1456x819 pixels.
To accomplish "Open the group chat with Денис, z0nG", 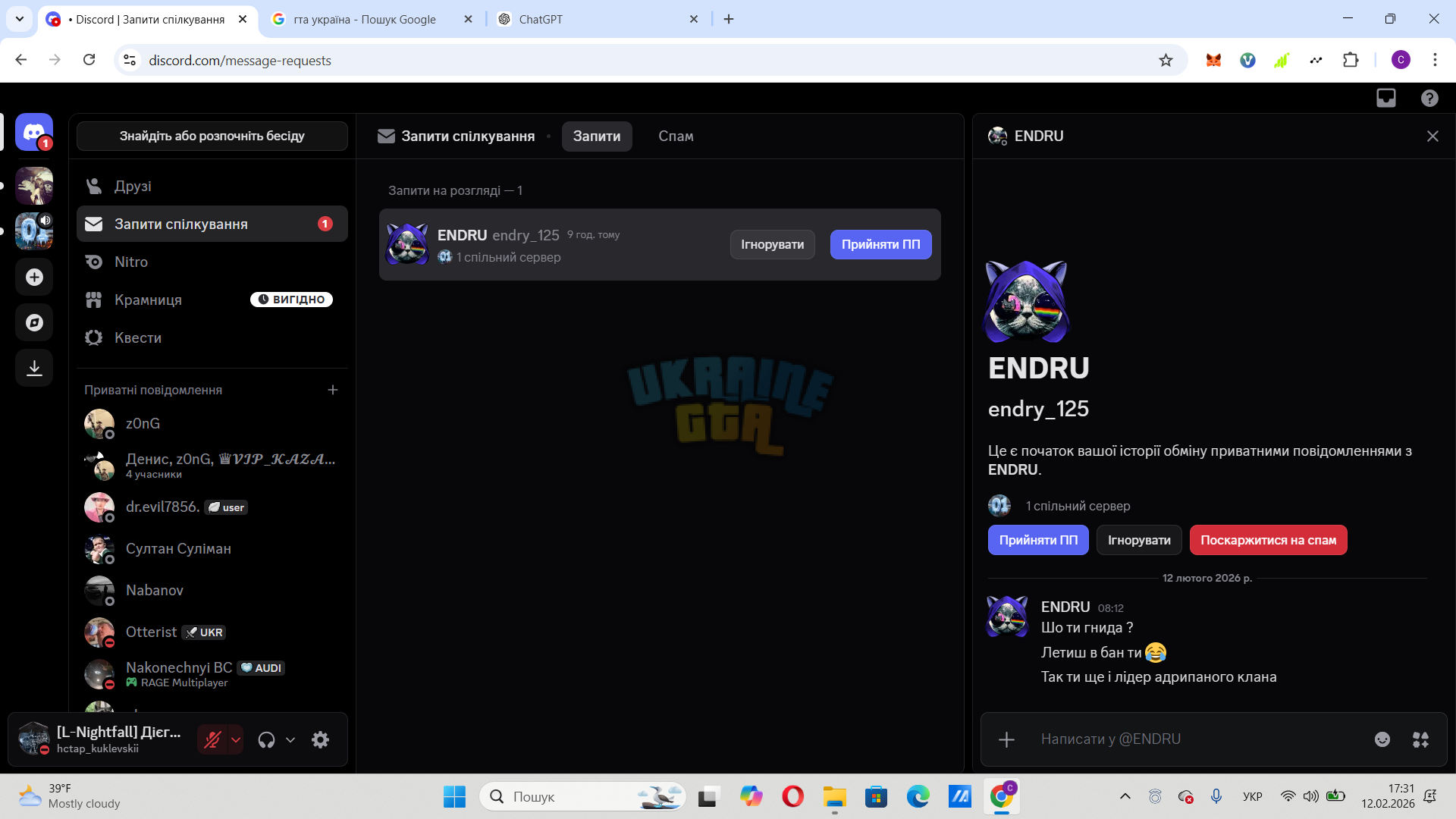I will click(x=212, y=465).
